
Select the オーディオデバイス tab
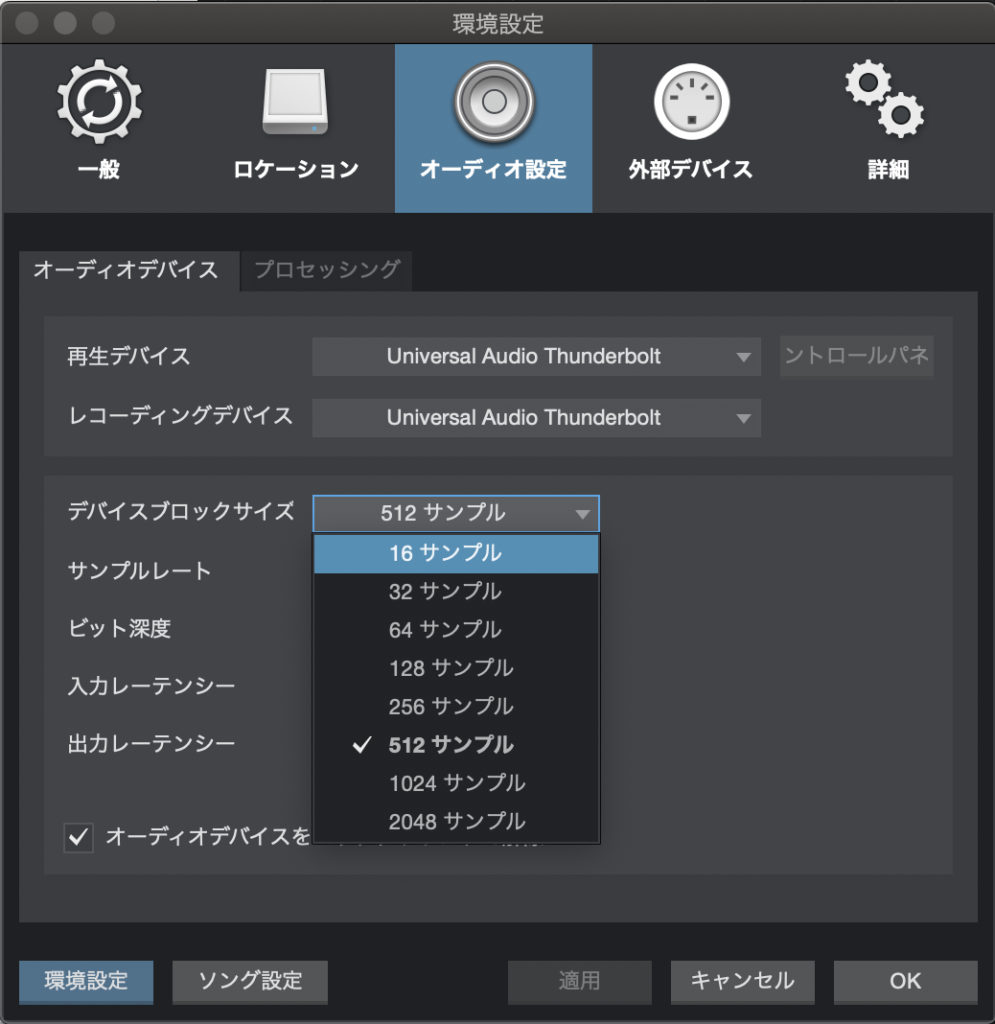pos(126,270)
